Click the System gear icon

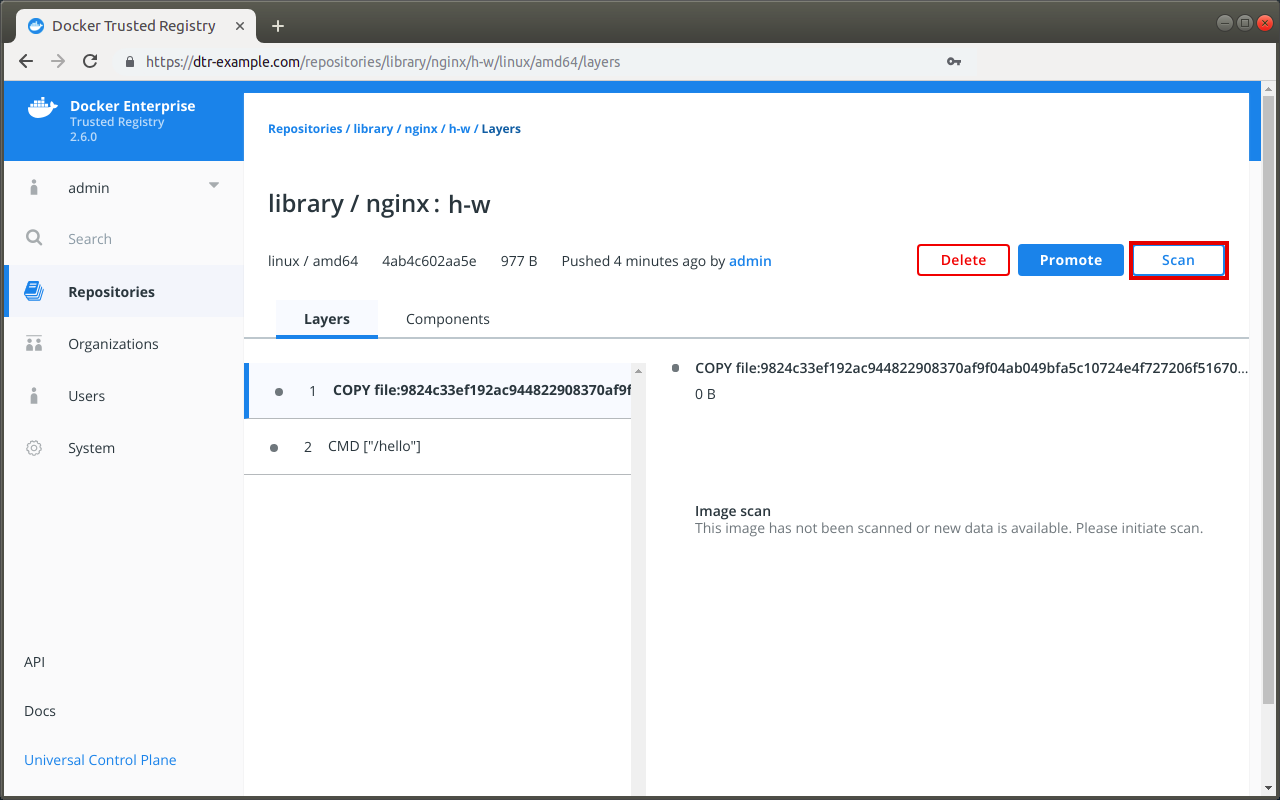point(34,448)
